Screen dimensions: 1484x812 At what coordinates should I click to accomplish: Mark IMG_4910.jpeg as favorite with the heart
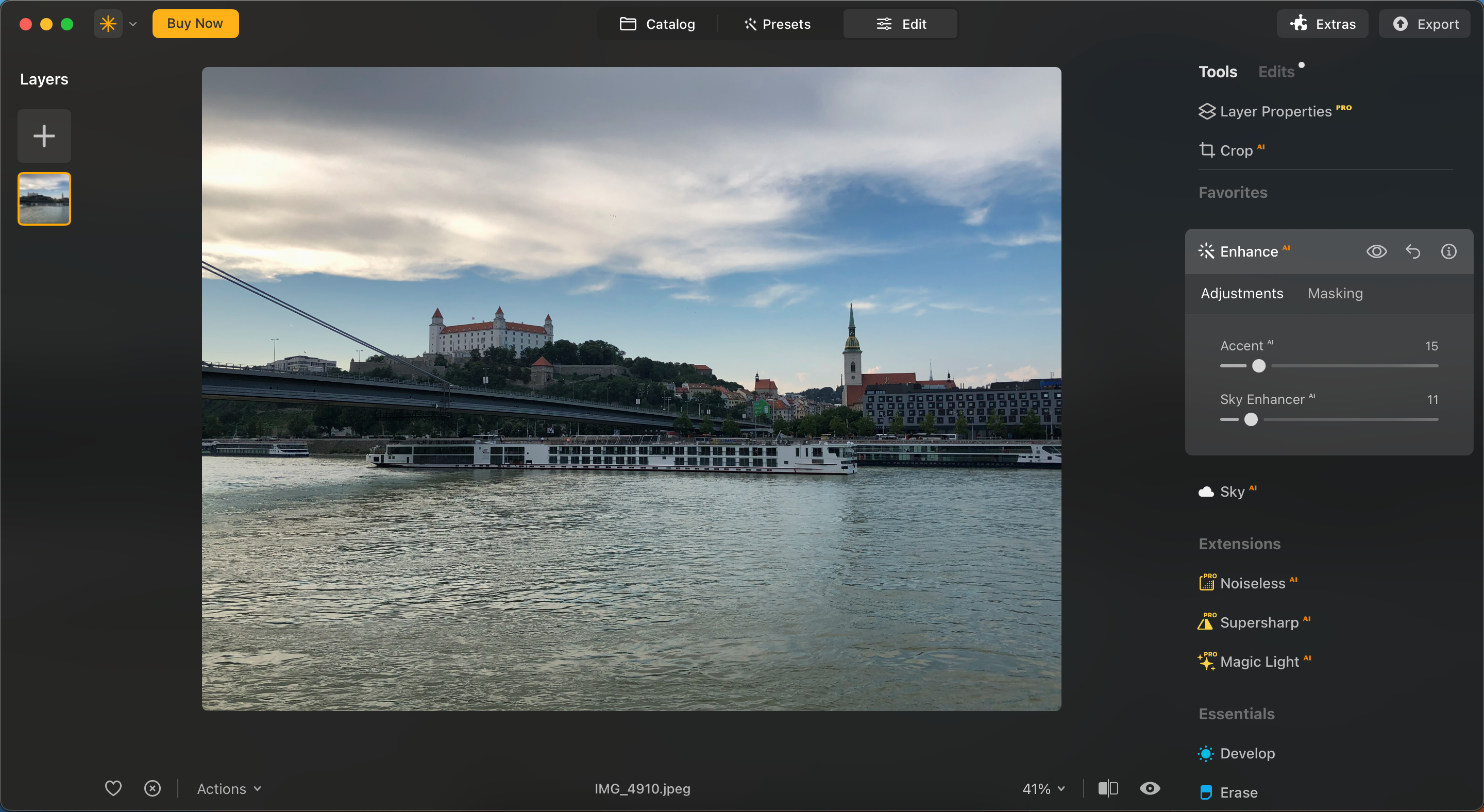pos(113,788)
